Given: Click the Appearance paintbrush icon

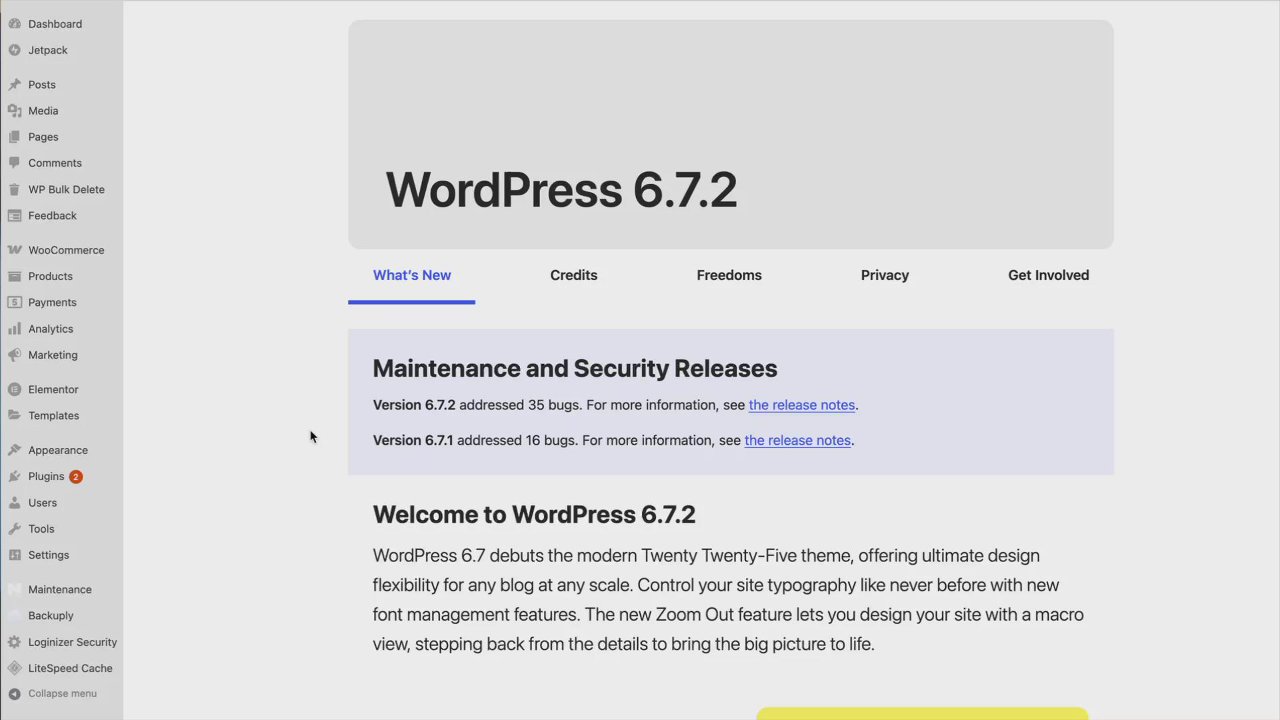Looking at the screenshot, I should (x=14, y=450).
